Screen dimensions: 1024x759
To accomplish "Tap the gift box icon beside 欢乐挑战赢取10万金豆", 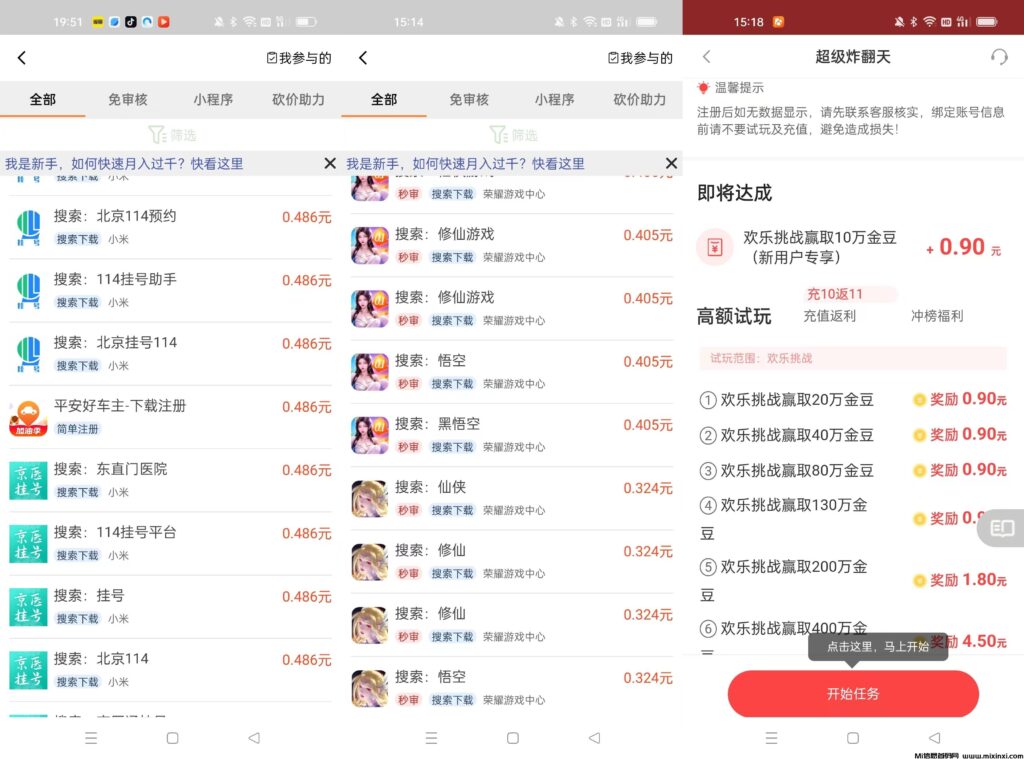I will coord(715,248).
